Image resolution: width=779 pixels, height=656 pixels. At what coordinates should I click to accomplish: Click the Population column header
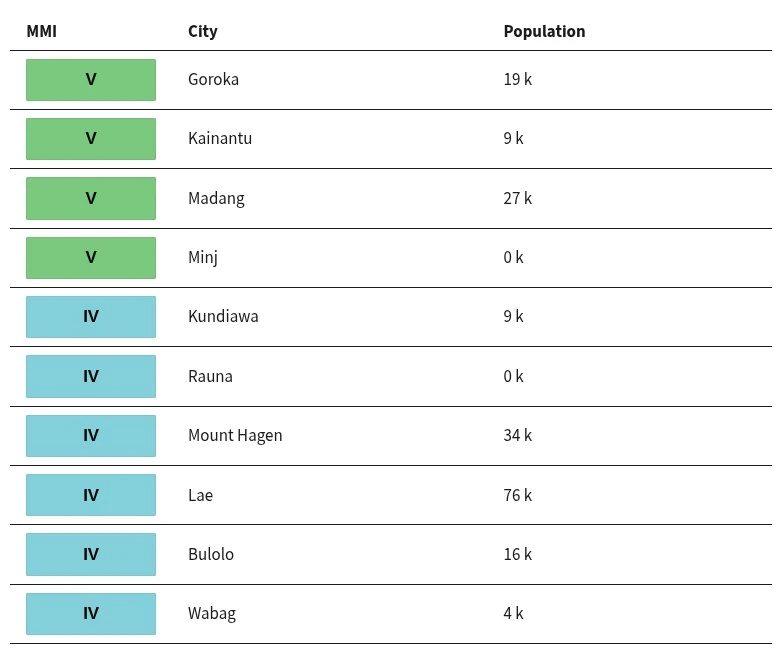coord(545,31)
